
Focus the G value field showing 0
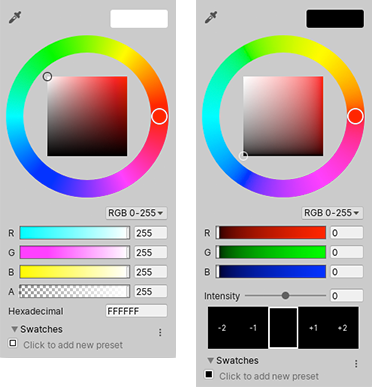347,252
